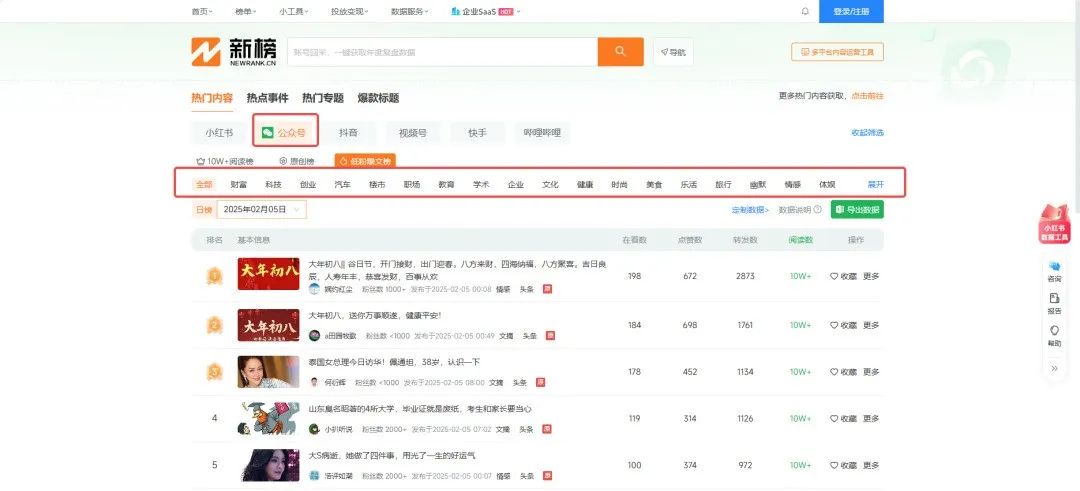Focus the account search input field

442,52
